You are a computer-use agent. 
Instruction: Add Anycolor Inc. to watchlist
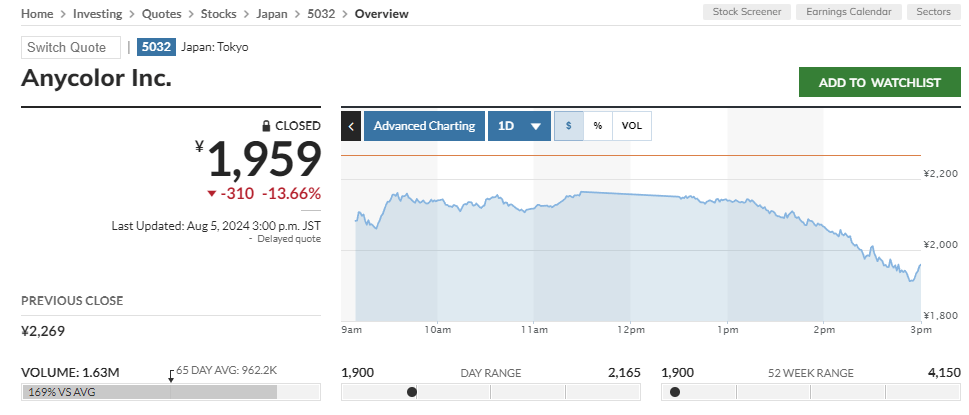pyautogui.click(x=879, y=82)
